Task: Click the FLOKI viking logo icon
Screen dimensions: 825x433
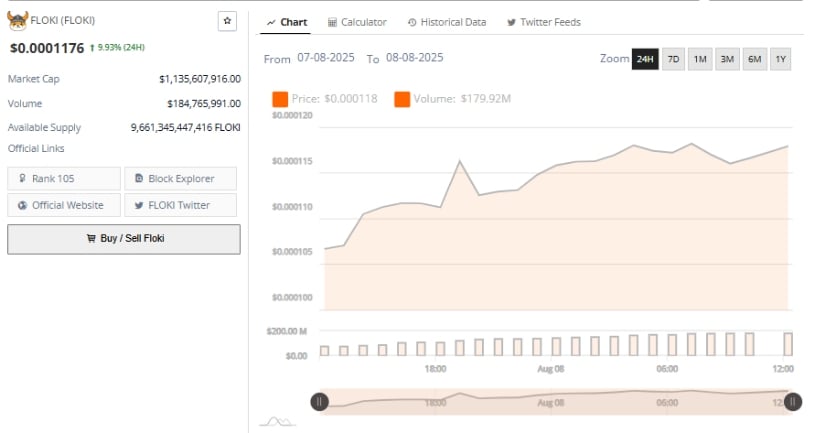Action: coord(17,21)
